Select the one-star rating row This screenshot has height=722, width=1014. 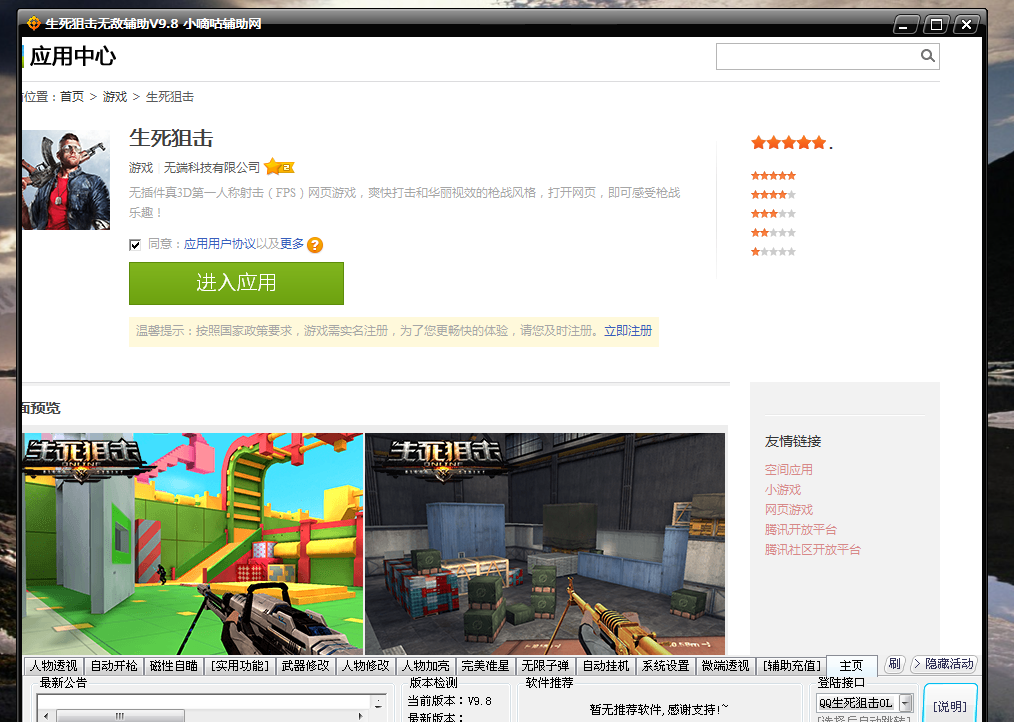pos(773,252)
